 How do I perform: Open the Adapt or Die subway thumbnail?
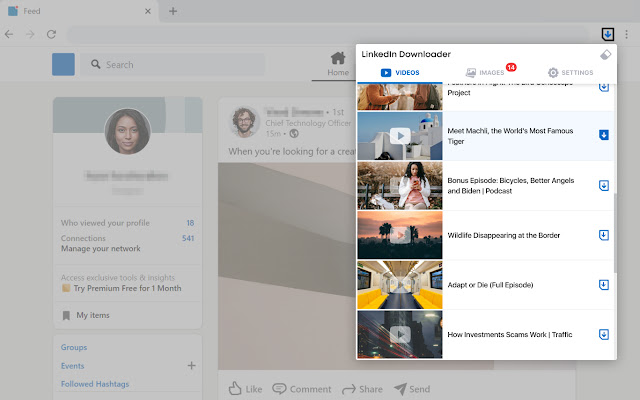[x=400, y=285]
